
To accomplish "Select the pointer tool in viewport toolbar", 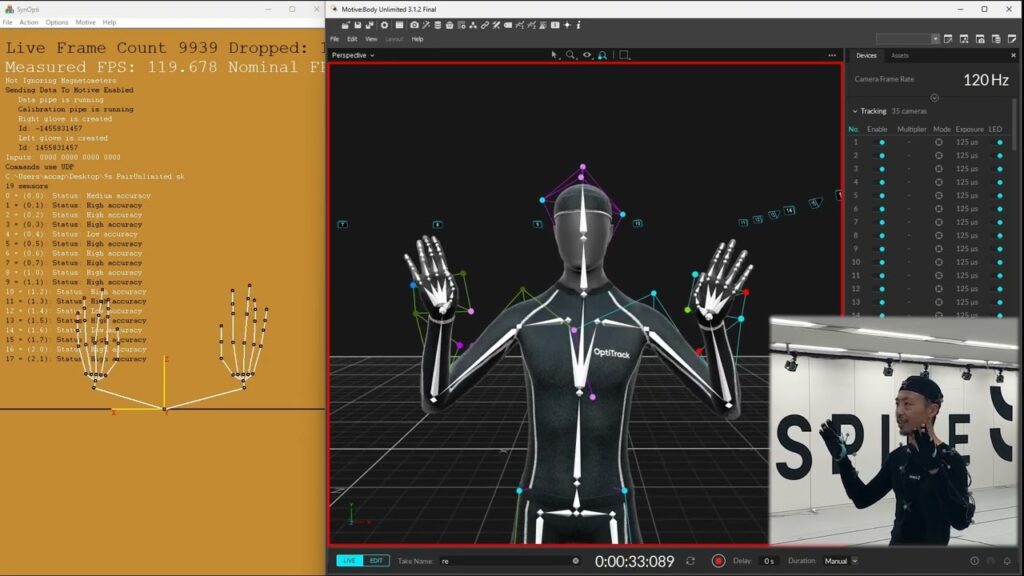I will 555,55.
